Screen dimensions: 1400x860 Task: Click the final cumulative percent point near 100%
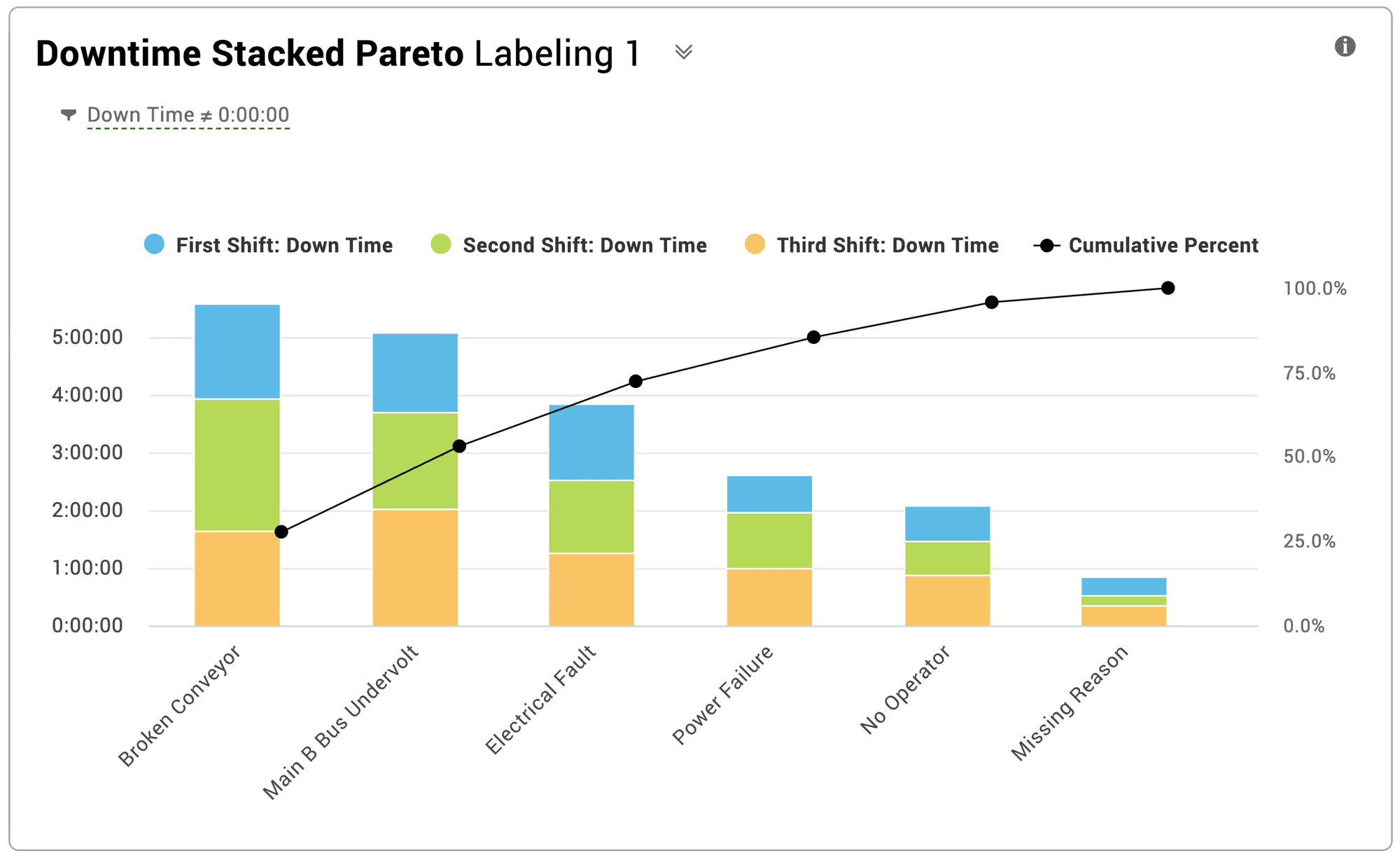(1167, 286)
